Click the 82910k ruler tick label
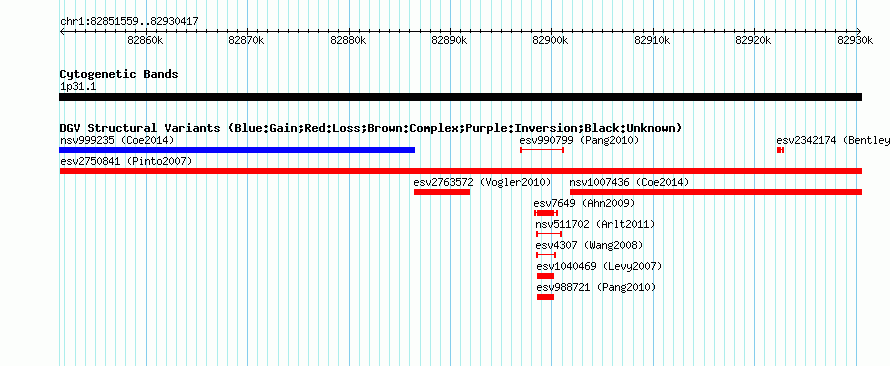Screen dimensions: 890x366 point(652,41)
